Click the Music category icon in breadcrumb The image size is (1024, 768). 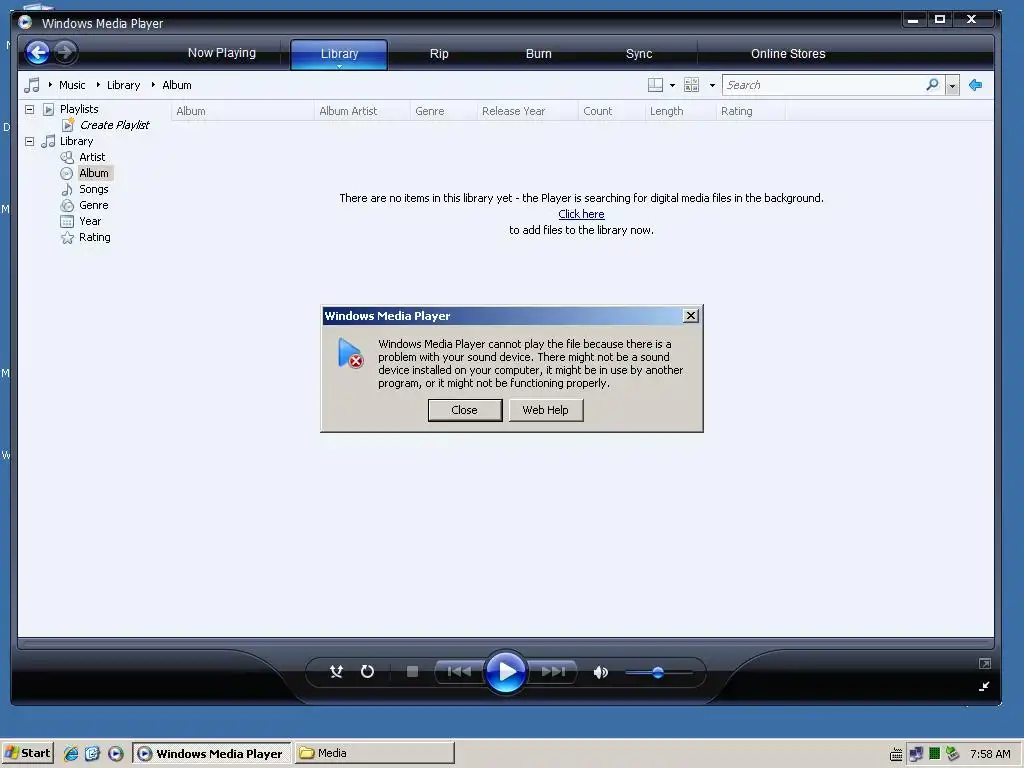(32, 85)
